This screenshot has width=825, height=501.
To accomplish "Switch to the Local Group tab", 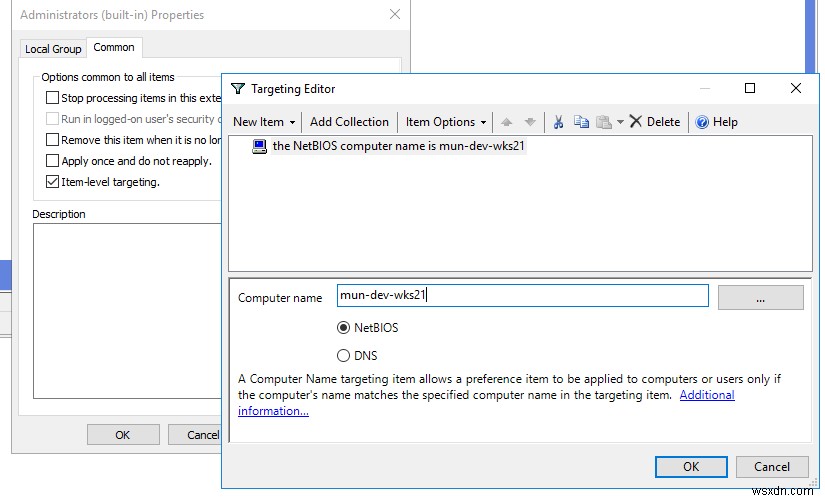I will [x=53, y=49].
